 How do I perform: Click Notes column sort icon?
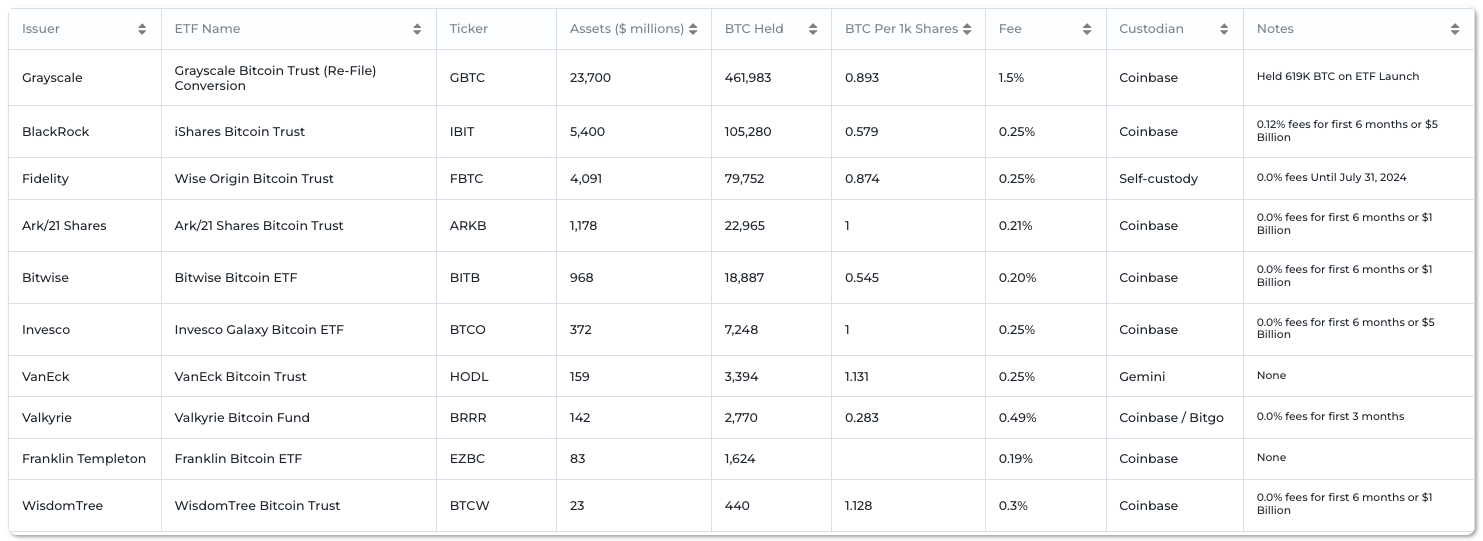tap(1454, 29)
